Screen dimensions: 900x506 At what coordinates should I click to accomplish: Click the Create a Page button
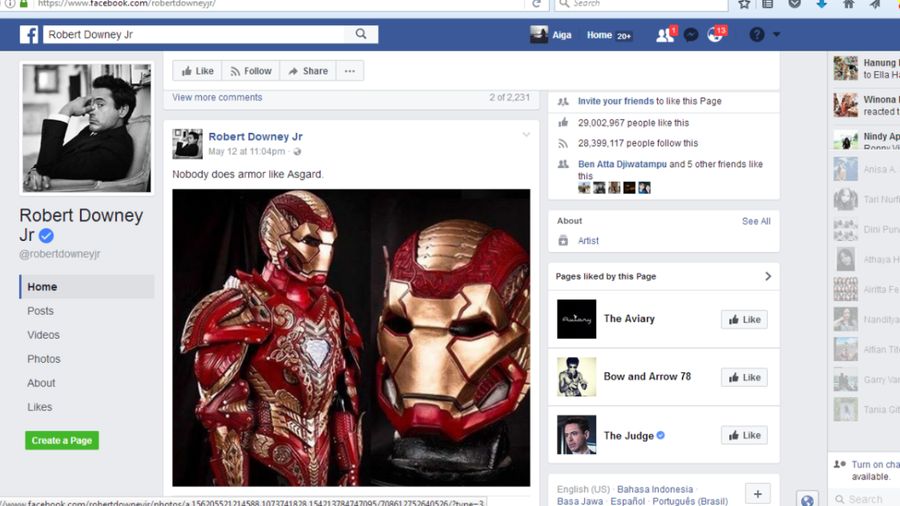click(x=62, y=441)
